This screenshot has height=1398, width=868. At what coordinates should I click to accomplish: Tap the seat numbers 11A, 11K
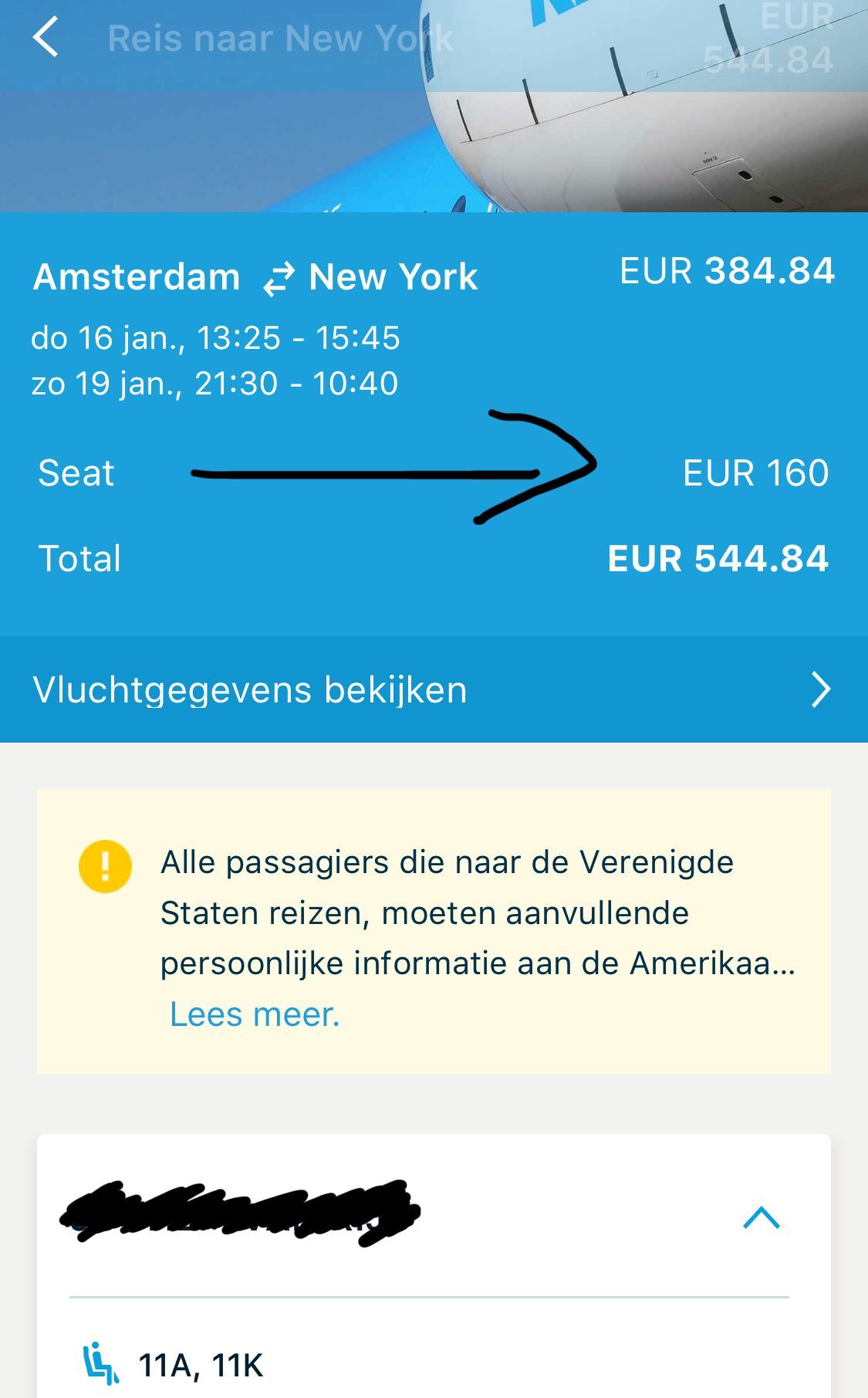click(201, 1366)
